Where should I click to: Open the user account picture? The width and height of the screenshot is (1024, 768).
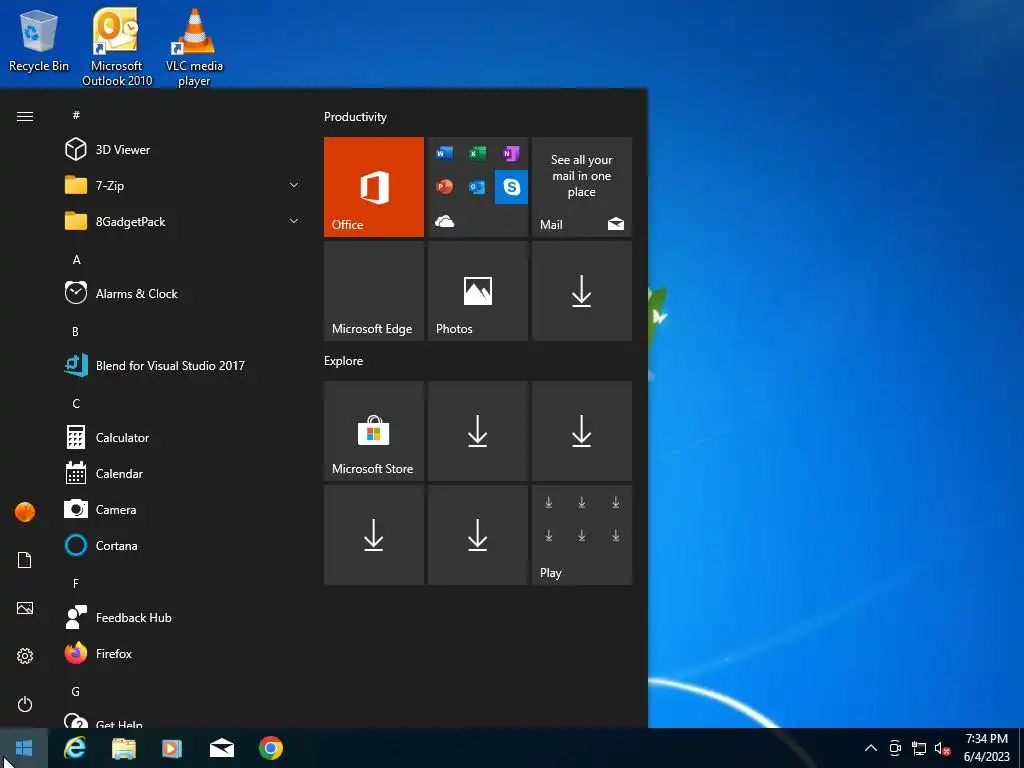pos(25,512)
